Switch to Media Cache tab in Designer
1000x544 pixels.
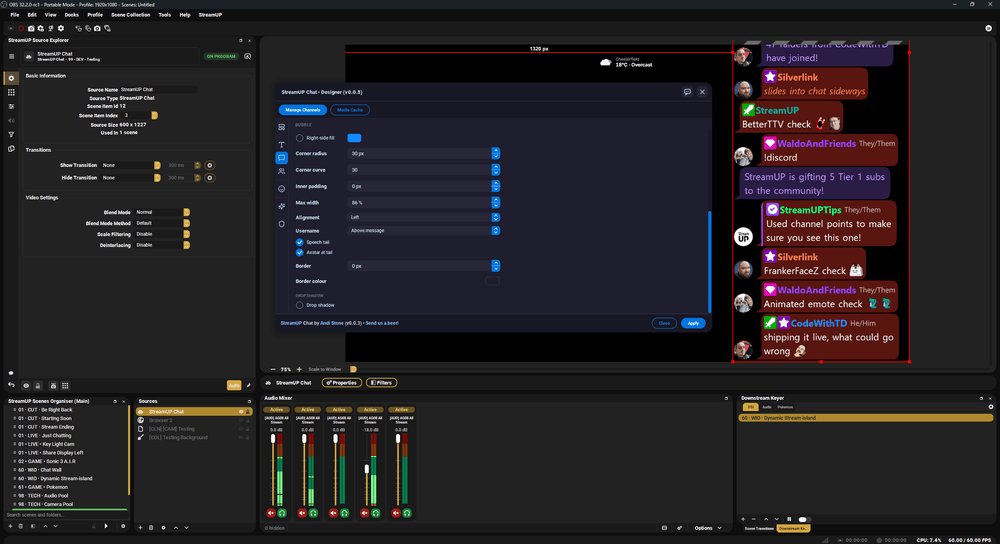(349, 110)
